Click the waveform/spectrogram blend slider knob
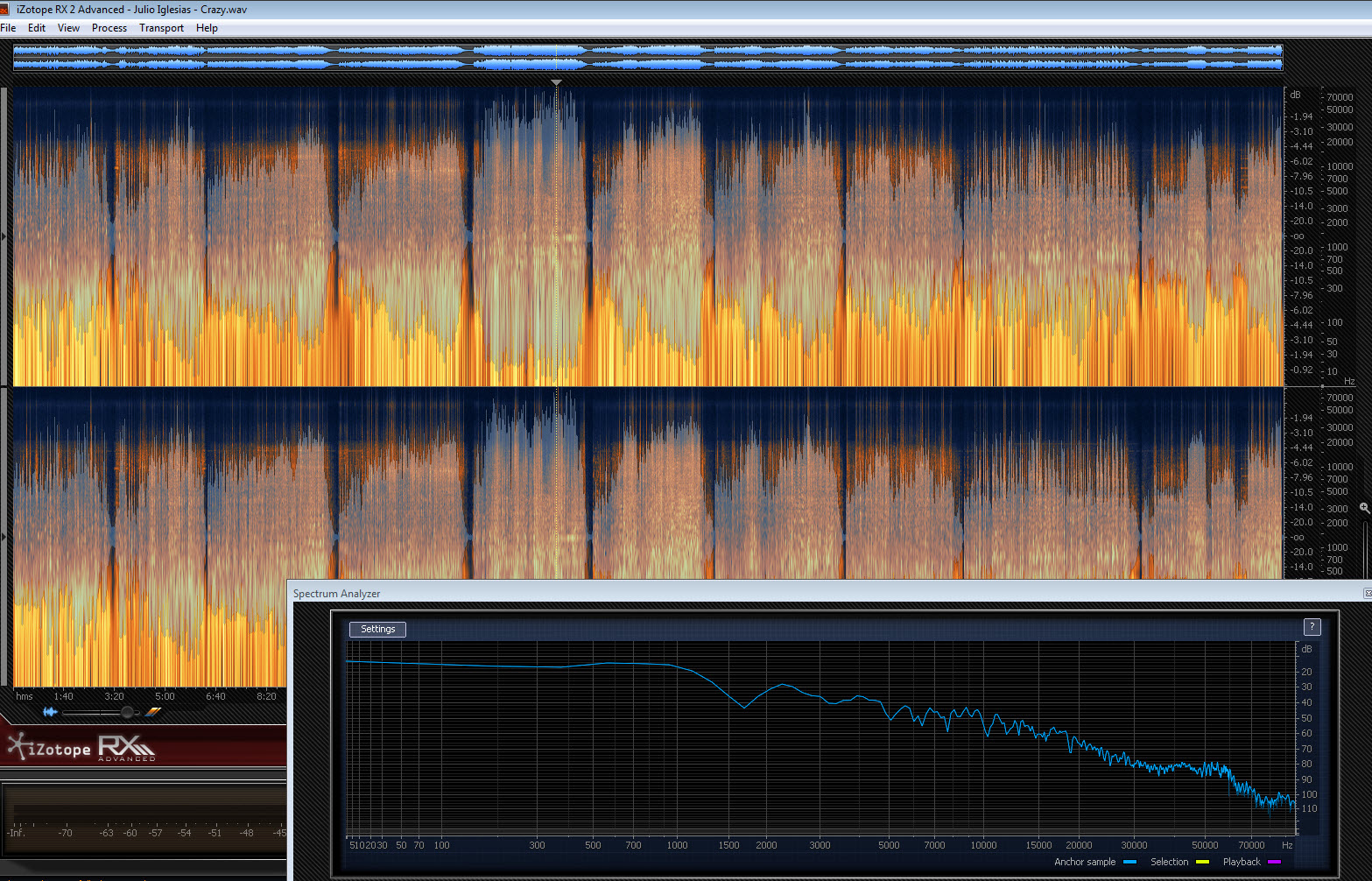The width and height of the screenshot is (1372, 881). coord(127,712)
